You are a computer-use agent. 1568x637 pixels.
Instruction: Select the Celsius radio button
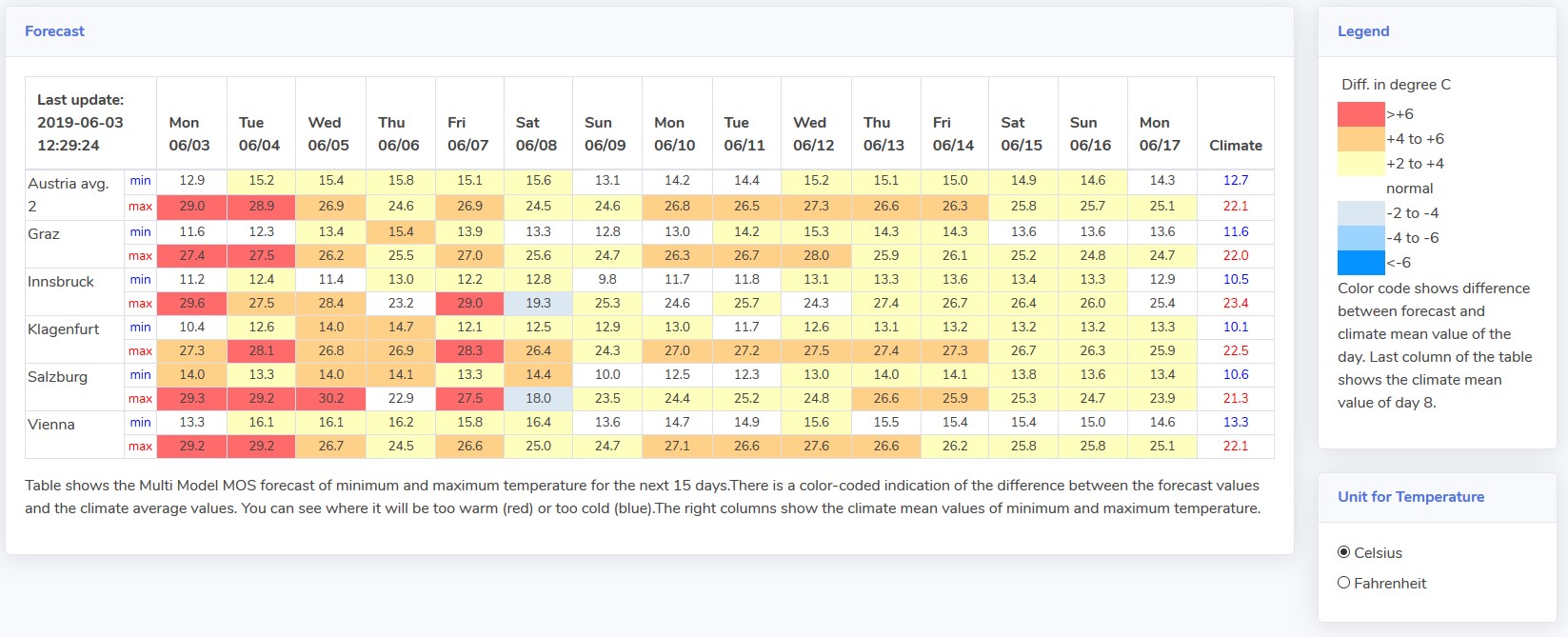coord(1343,552)
